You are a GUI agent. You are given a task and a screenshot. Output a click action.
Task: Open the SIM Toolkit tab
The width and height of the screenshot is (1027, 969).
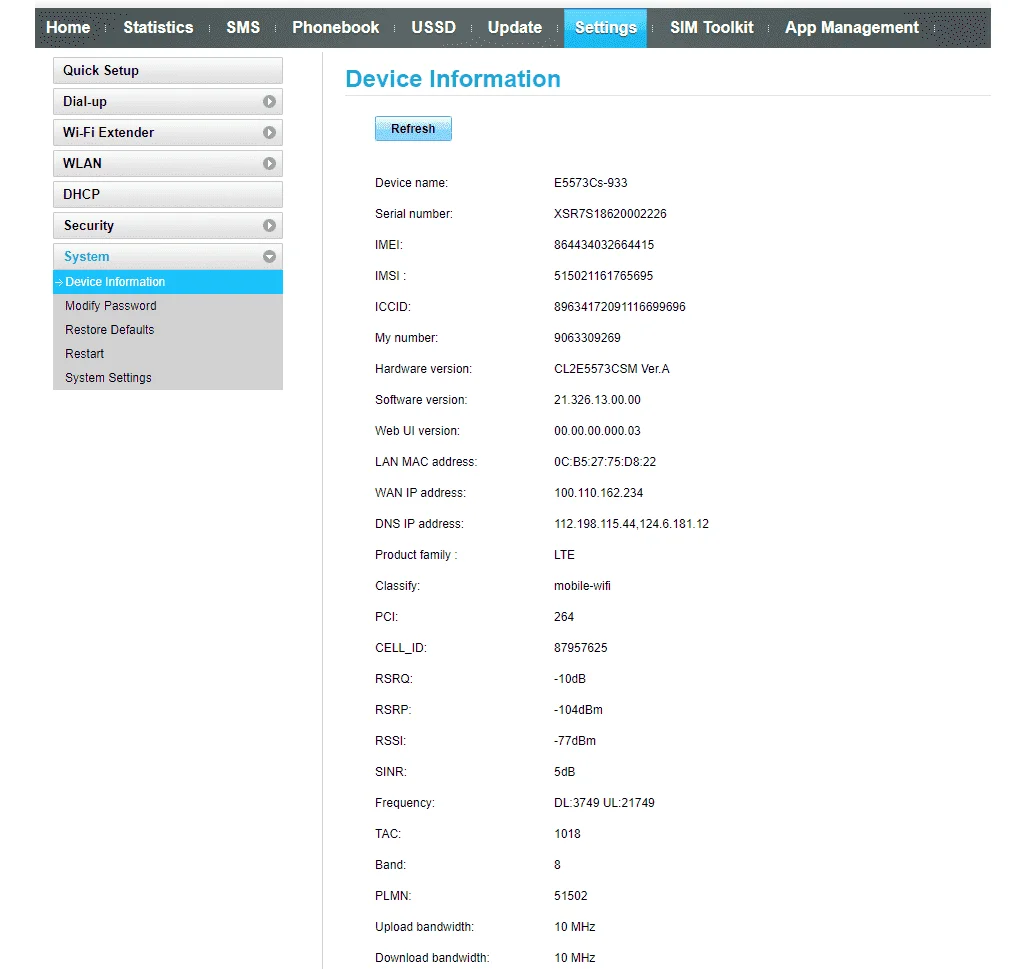[711, 28]
